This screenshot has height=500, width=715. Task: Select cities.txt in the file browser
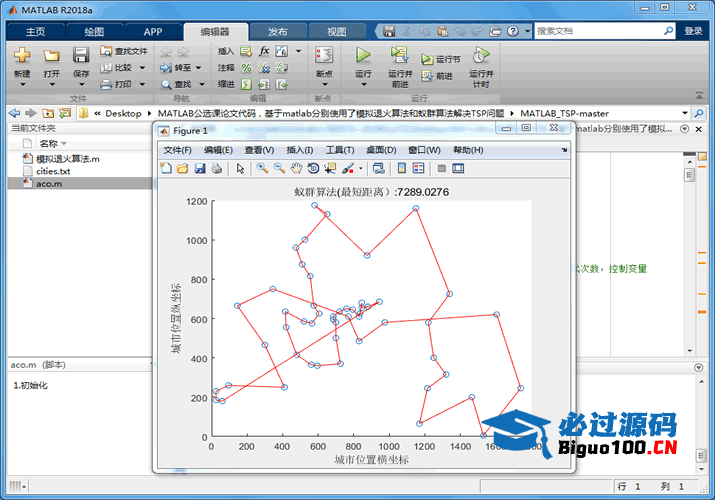pos(53,171)
